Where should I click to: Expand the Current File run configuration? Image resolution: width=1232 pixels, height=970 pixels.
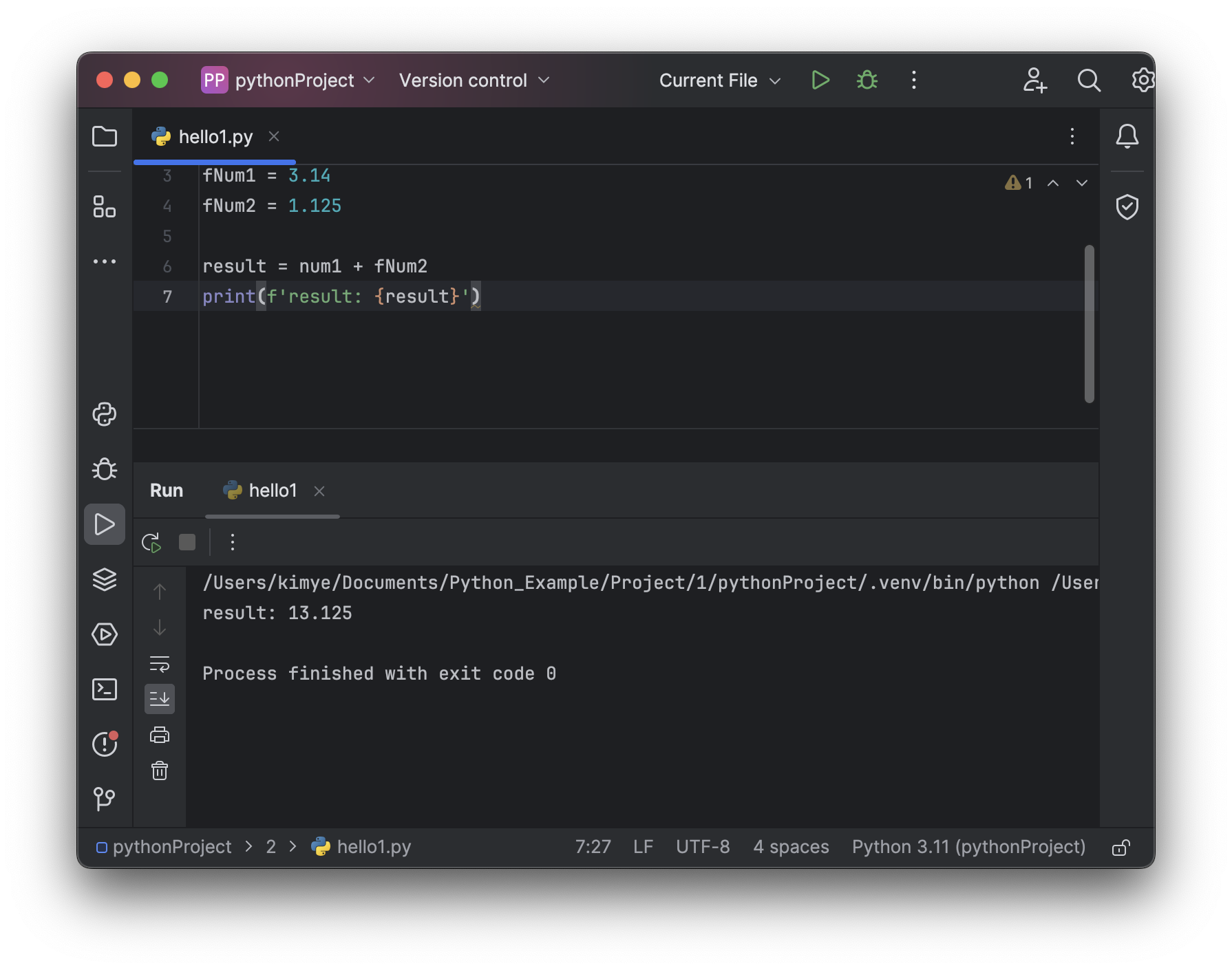point(720,80)
